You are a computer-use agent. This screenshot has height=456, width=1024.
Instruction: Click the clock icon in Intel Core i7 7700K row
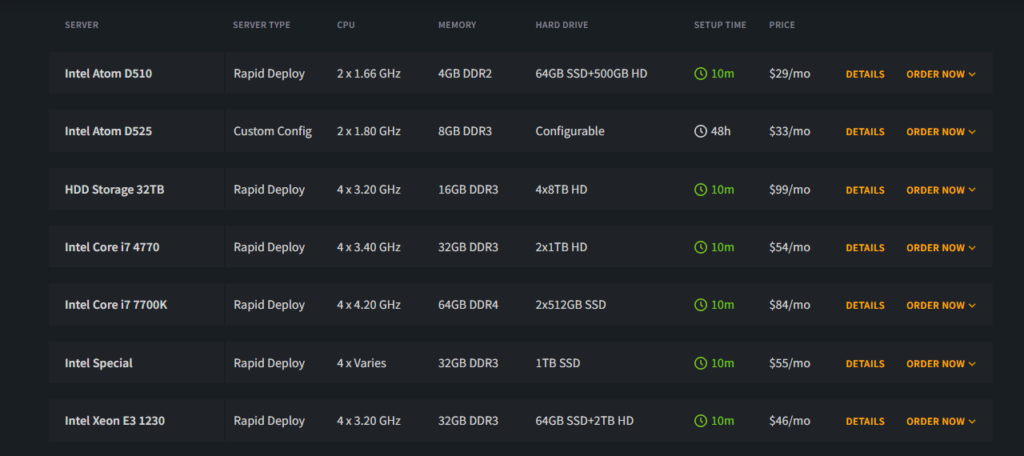click(x=700, y=305)
